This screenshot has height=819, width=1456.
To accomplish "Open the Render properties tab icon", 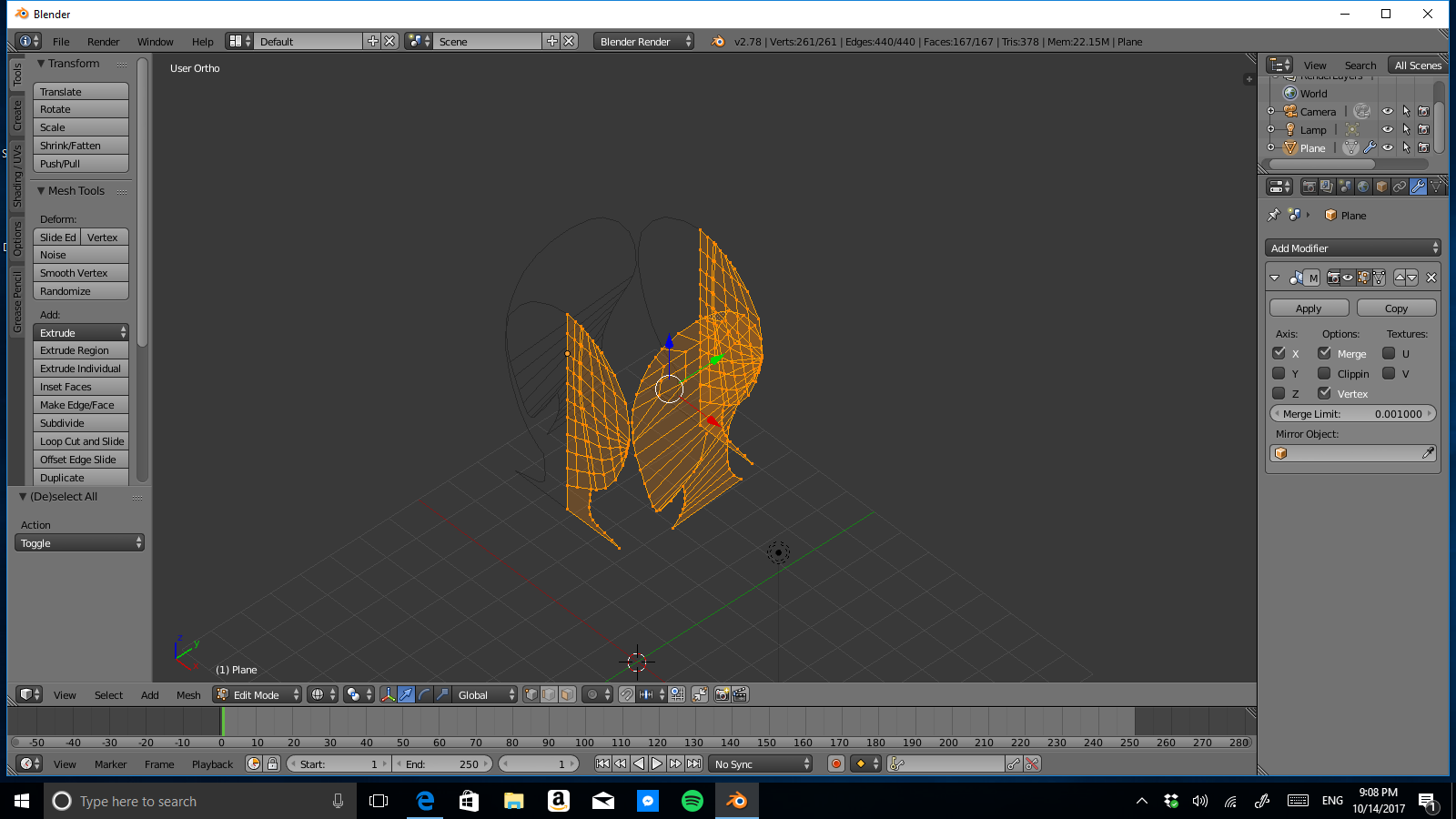I will pyautogui.click(x=1308, y=187).
